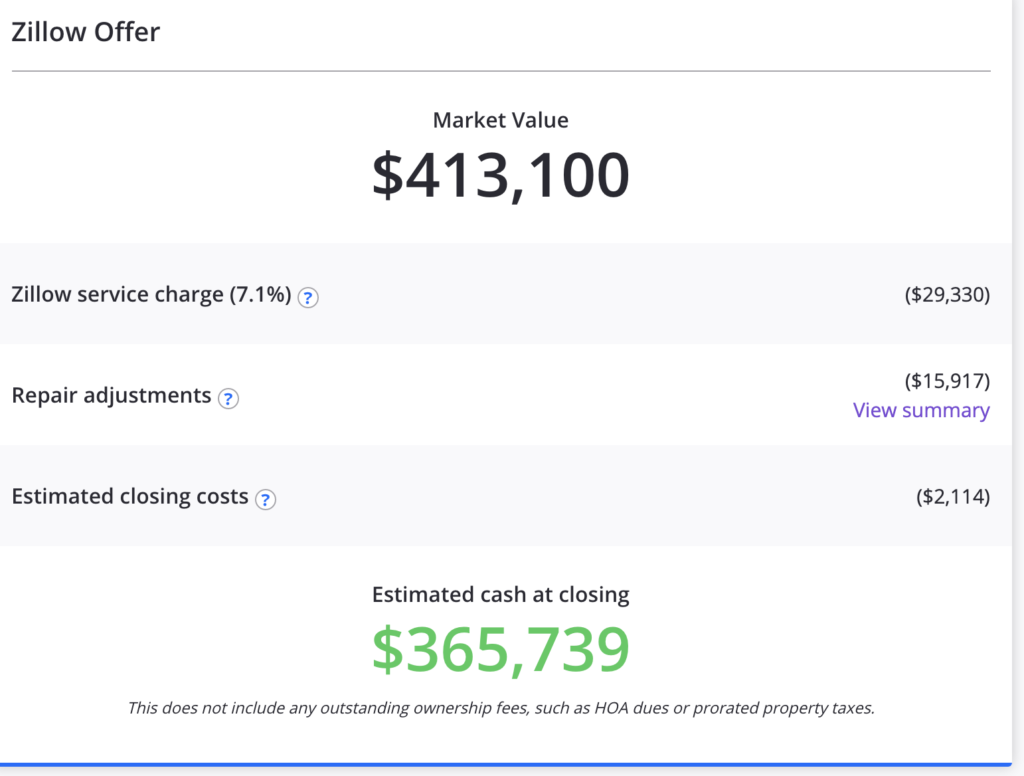Click the HOA dues disclaimer text
The image size is (1024, 776).
click(x=500, y=708)
